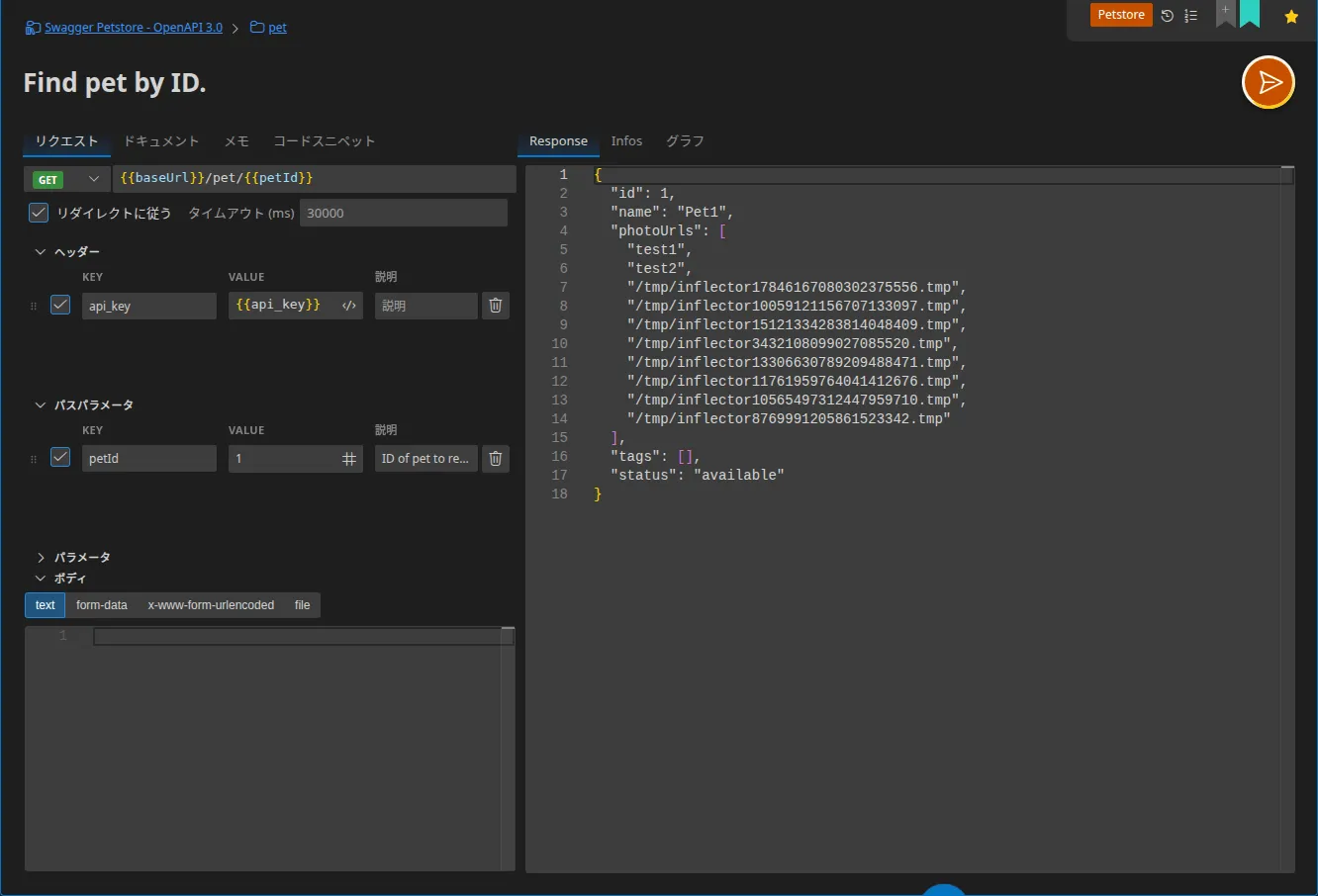
Task: Delete the petId path parameter row
Action: click(x=496, y=459)
